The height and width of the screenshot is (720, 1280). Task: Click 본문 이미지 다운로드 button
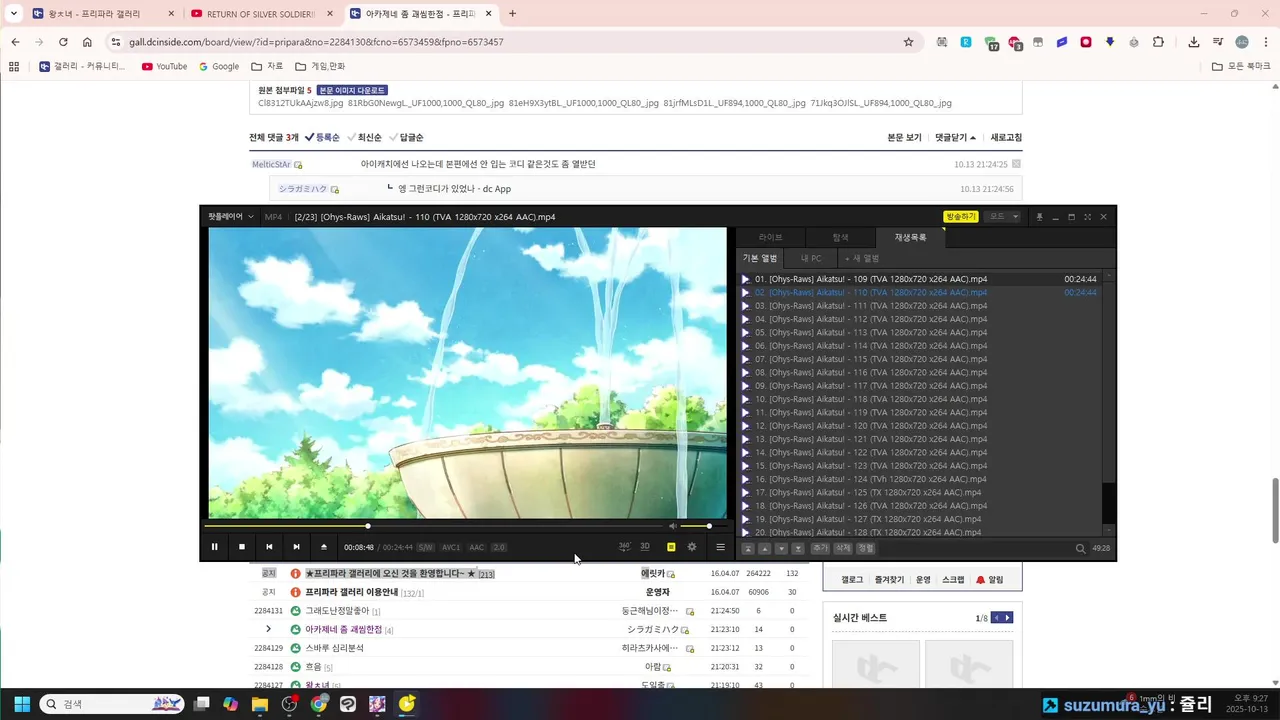[352, 90]
